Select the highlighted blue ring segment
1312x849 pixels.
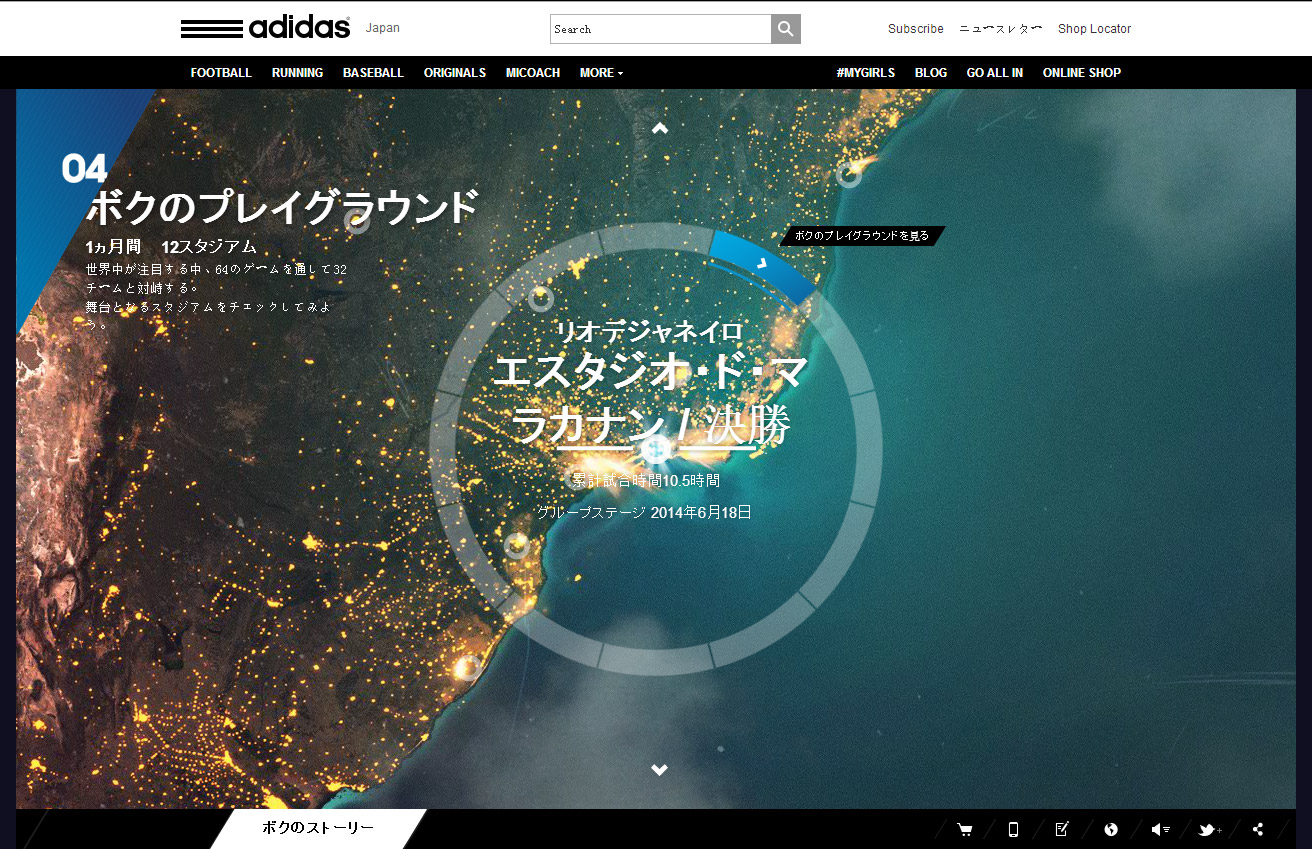(x=762, y=265)
